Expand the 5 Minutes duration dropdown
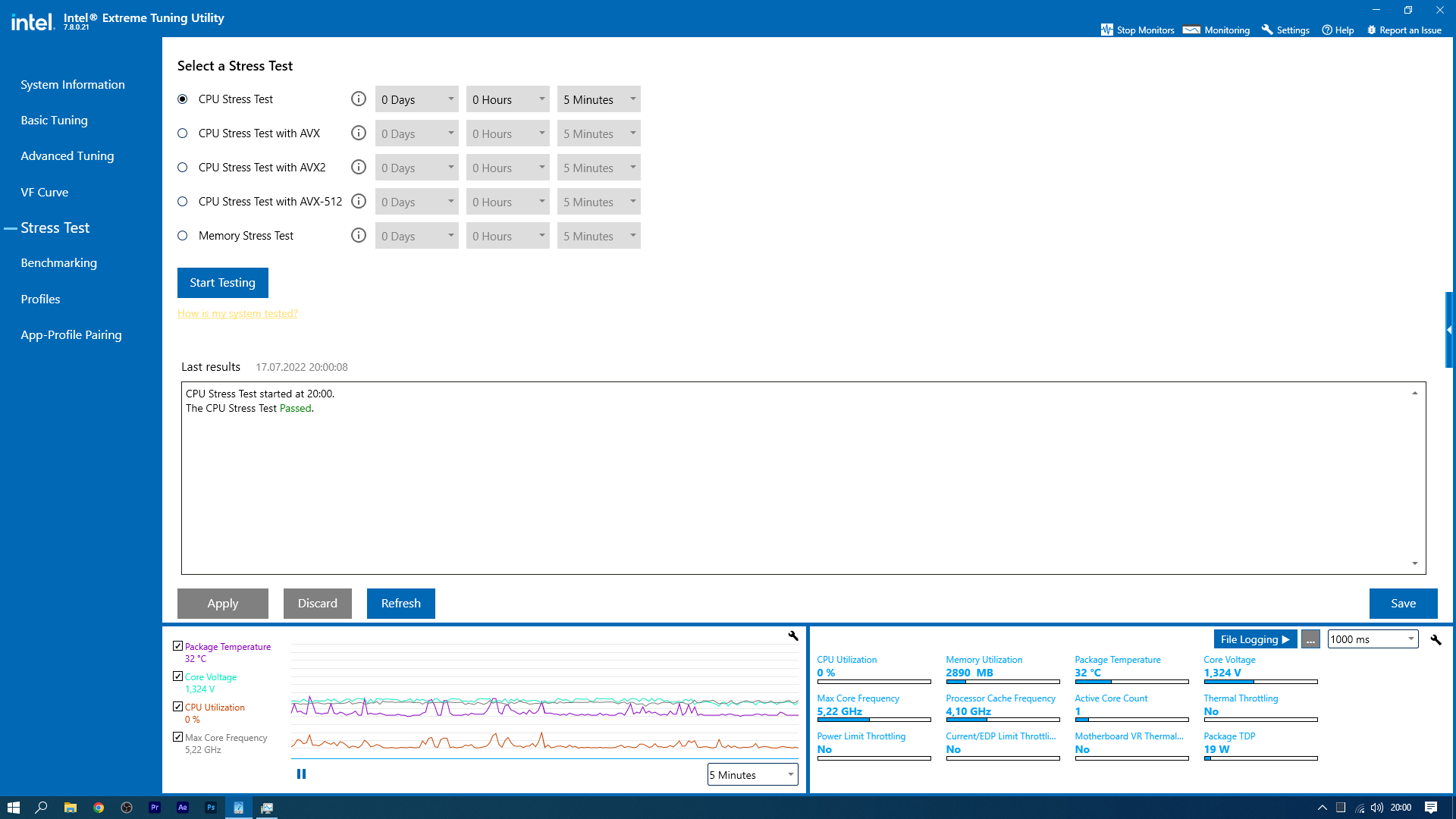 pyautogui.click(x=598, y=99)
